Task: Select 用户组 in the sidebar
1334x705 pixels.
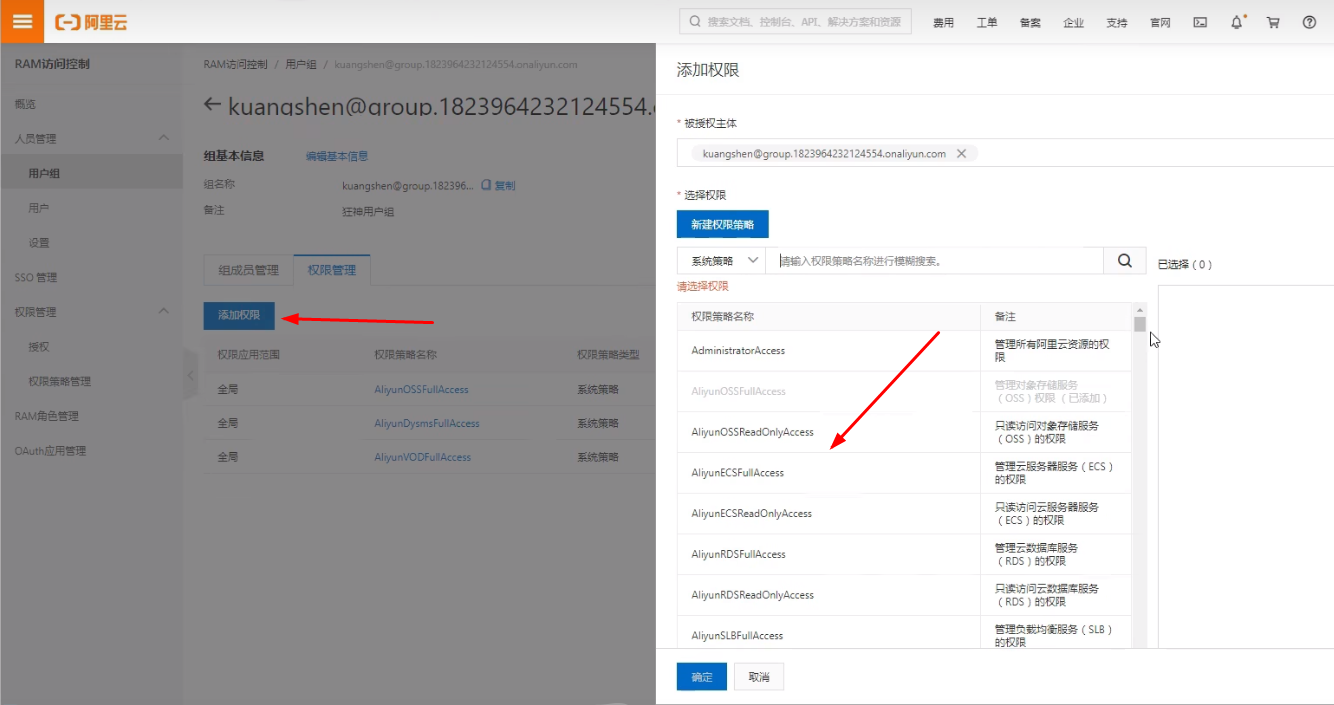Action: (91, 173)
